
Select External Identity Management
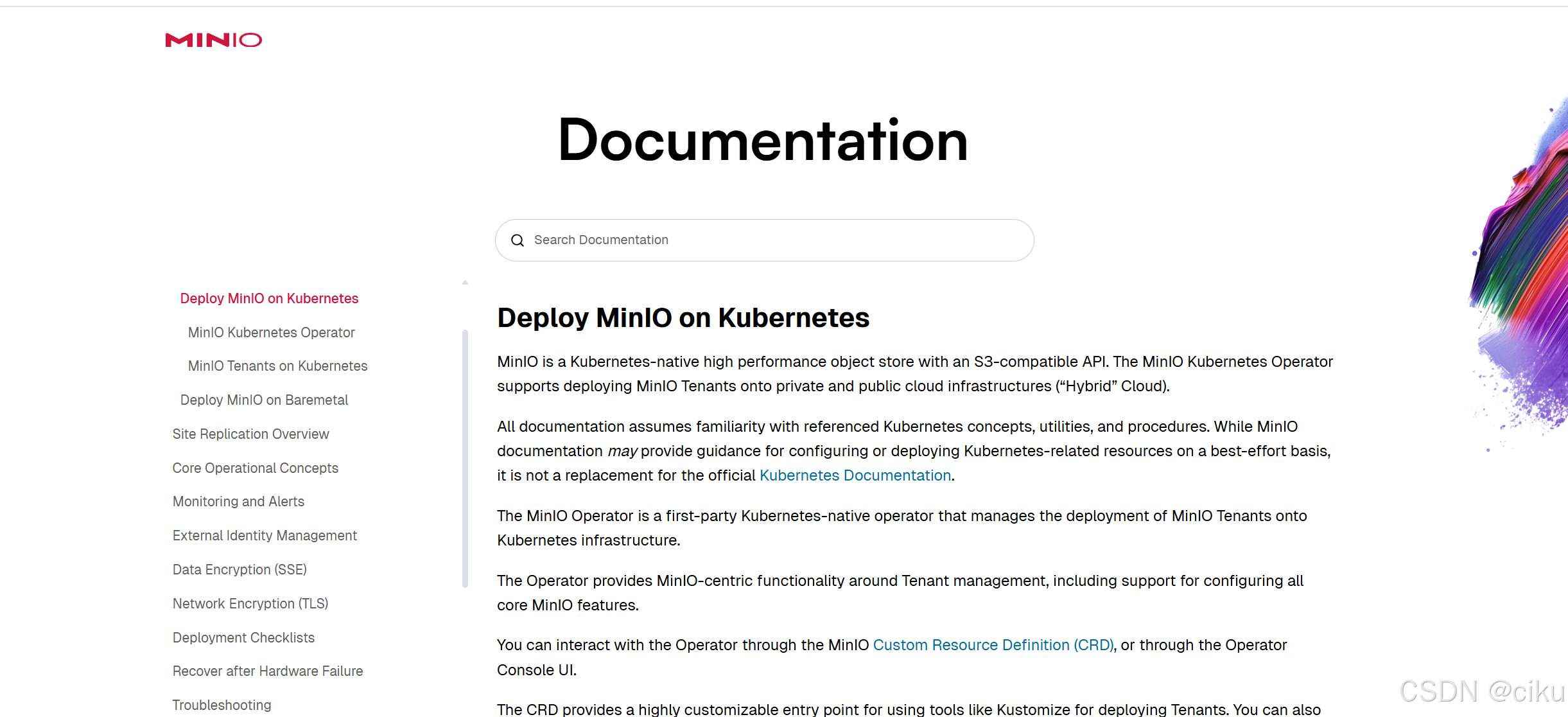[x=265, y=536]
